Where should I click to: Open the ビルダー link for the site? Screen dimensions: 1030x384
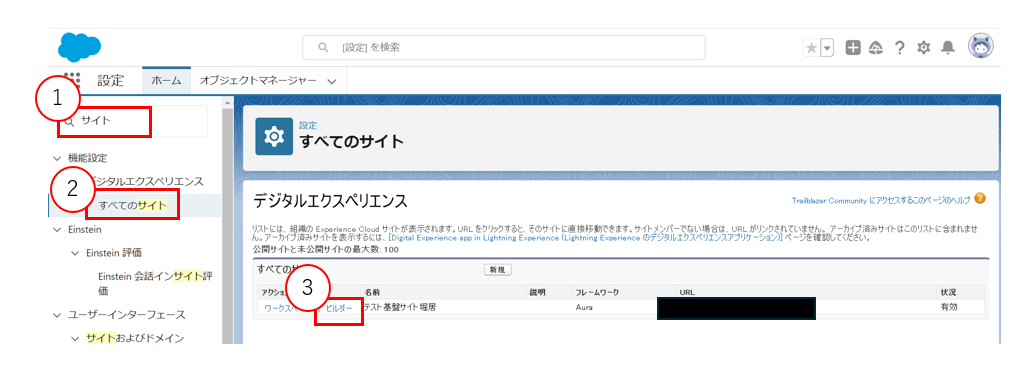pos(339,308)
